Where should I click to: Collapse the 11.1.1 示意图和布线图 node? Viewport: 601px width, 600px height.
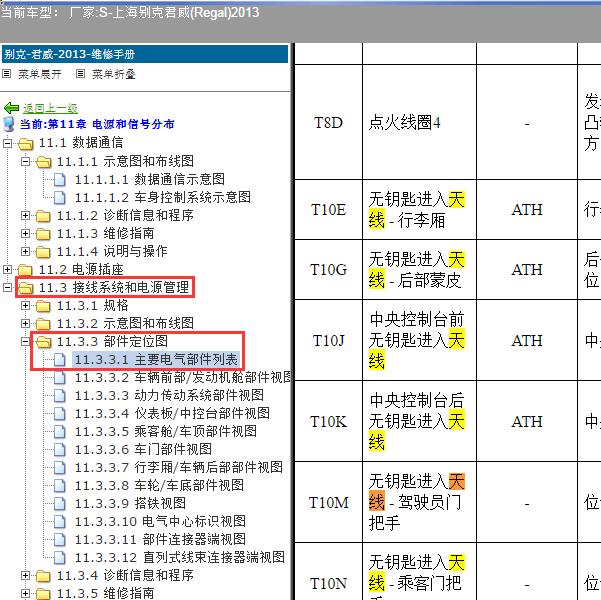[x=25, y=161]
